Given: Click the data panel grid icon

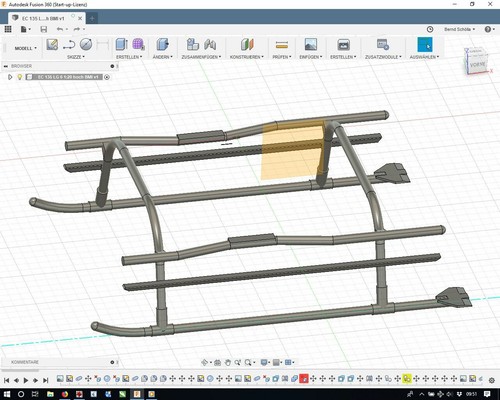Looking at the screenshot, I should 8,29.
